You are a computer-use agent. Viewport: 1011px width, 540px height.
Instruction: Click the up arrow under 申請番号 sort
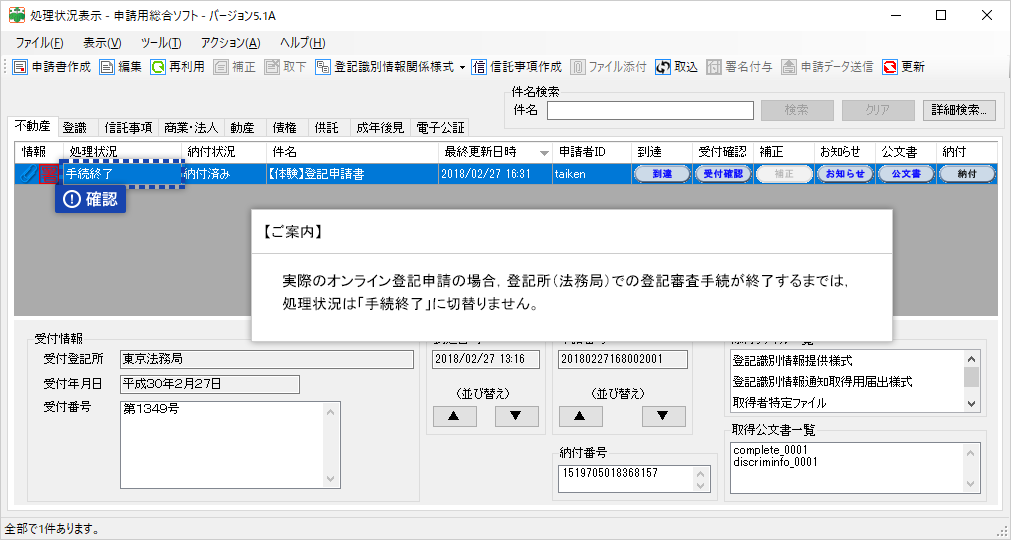coord(580,416)
